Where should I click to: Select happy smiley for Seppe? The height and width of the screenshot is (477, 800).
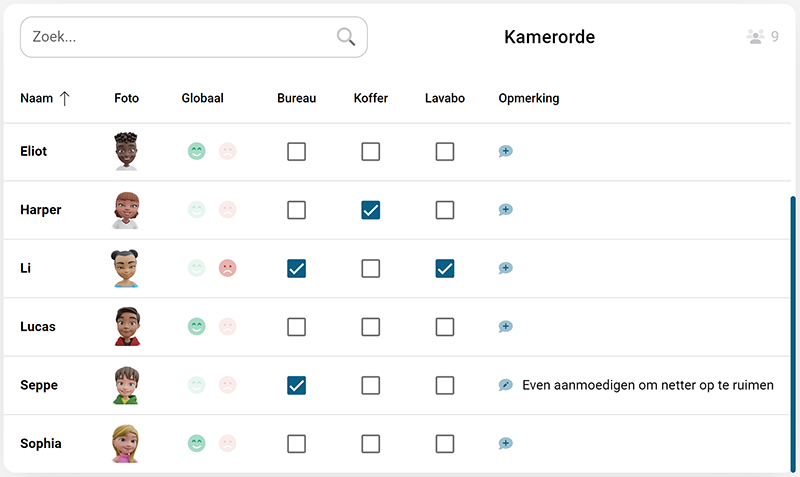197,385
